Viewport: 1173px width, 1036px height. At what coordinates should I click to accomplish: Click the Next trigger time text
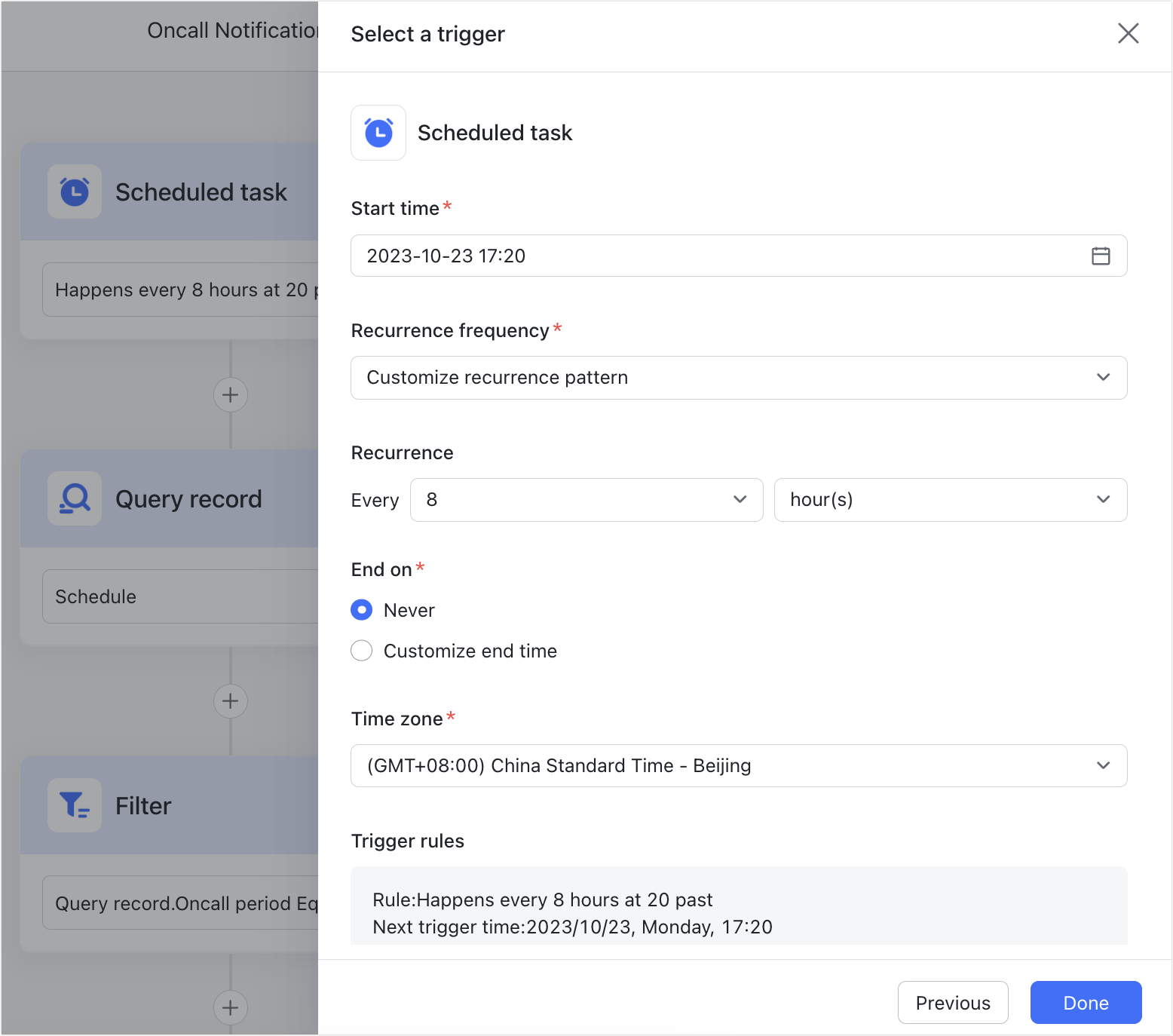point(573,927)
